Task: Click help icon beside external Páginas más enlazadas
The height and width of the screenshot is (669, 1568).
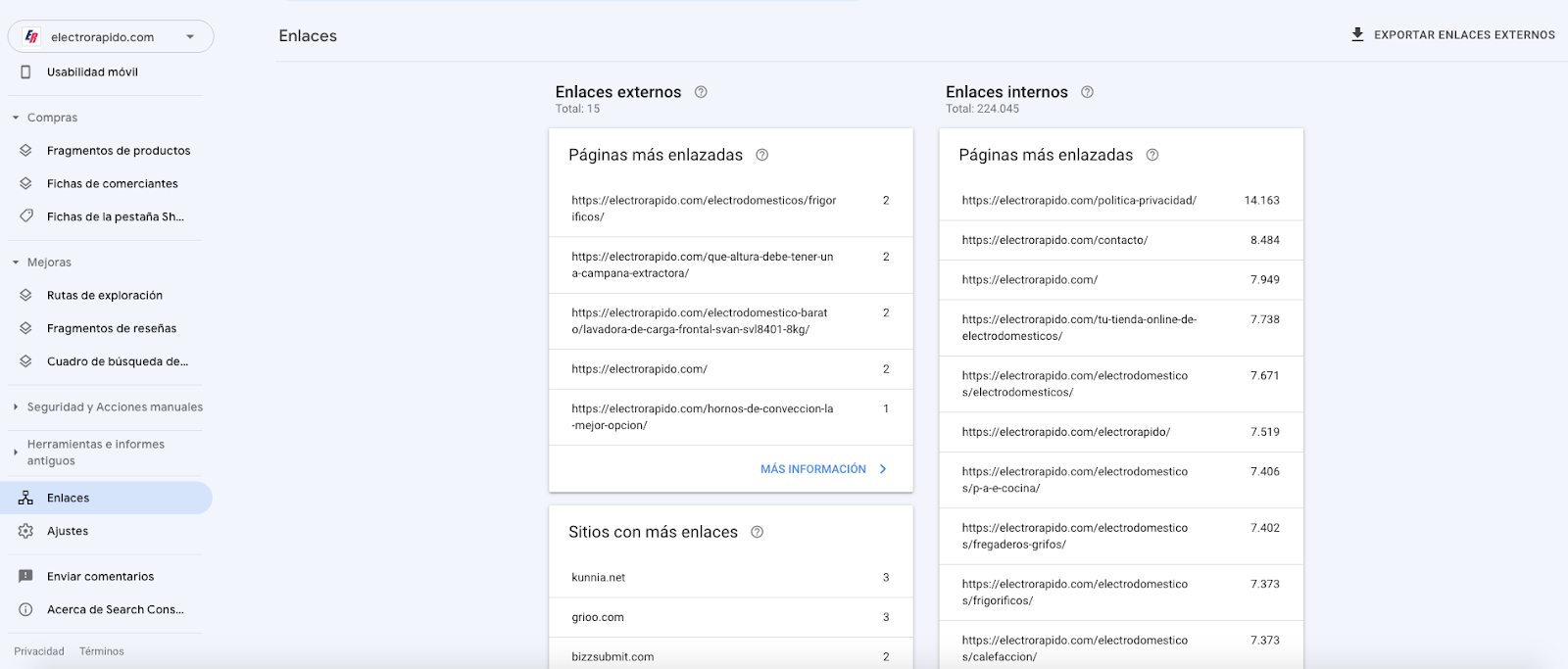Action: (761, 155)
